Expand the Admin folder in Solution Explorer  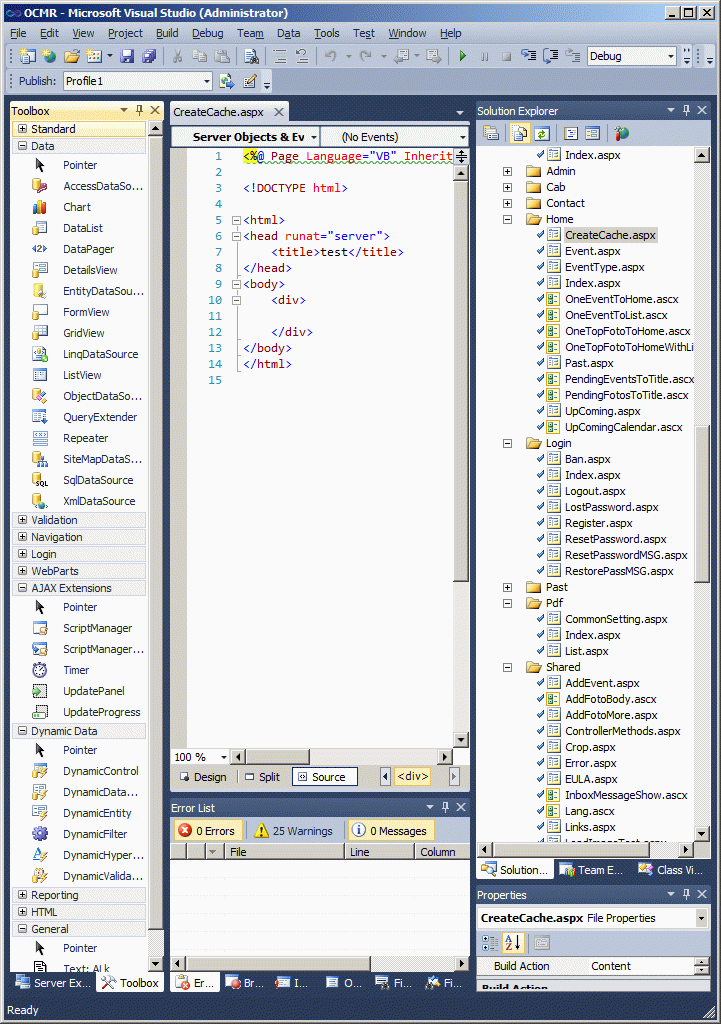coord(507,171)
